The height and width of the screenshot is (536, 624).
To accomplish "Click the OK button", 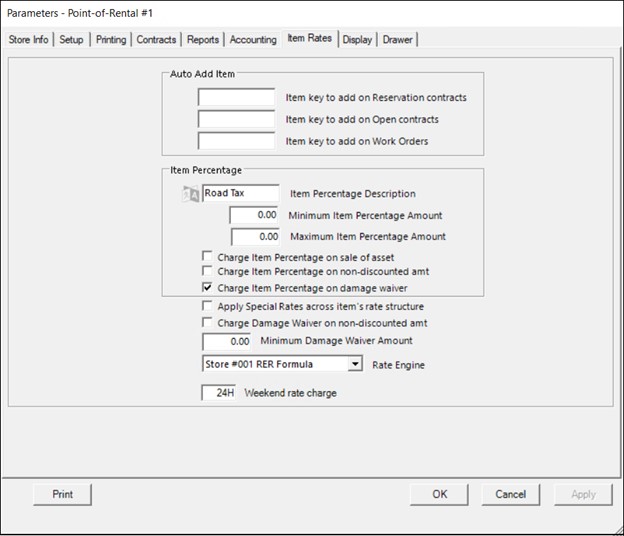I will coord(440,494).
